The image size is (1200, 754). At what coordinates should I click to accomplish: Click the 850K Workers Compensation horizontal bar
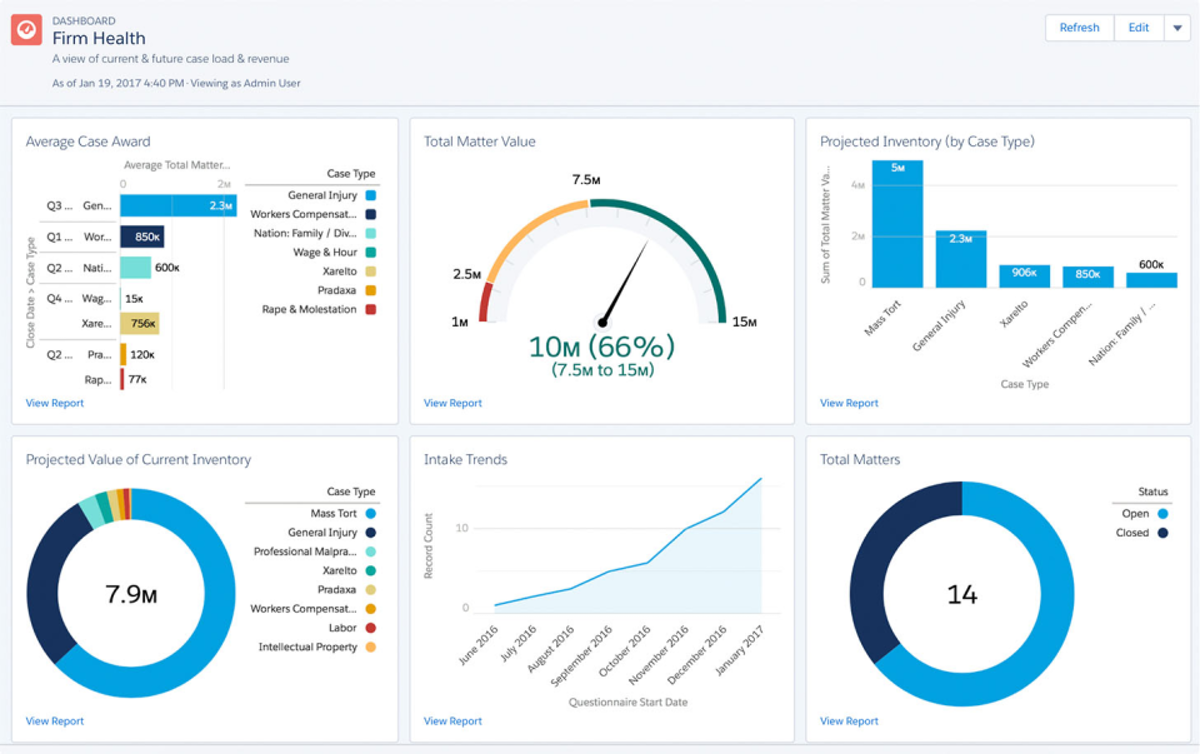(142, 237)
